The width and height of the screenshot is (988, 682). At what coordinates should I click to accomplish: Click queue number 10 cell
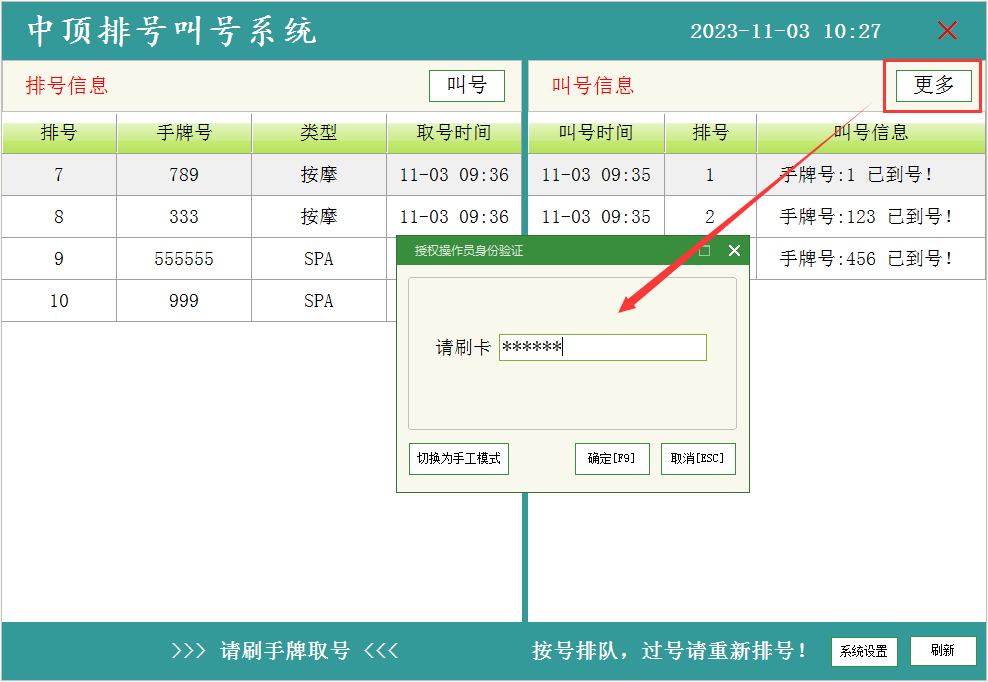click(59, 301)
